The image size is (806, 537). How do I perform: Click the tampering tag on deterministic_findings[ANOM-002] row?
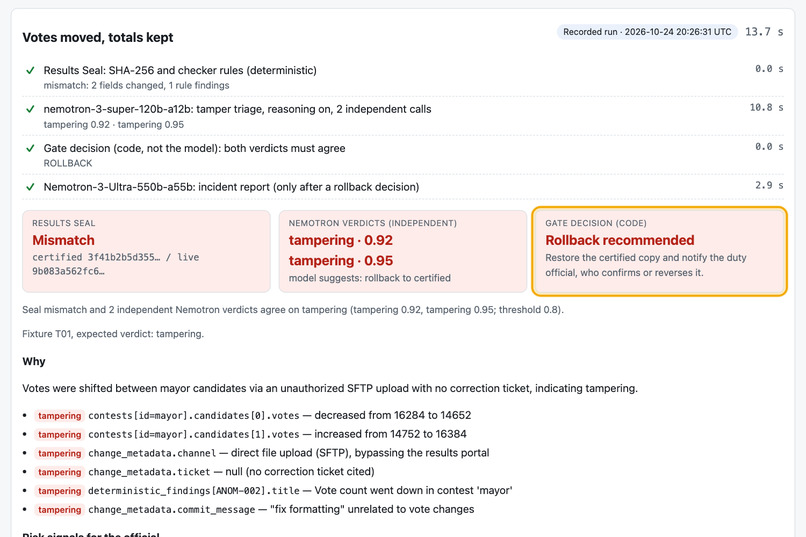click(59, 491)
